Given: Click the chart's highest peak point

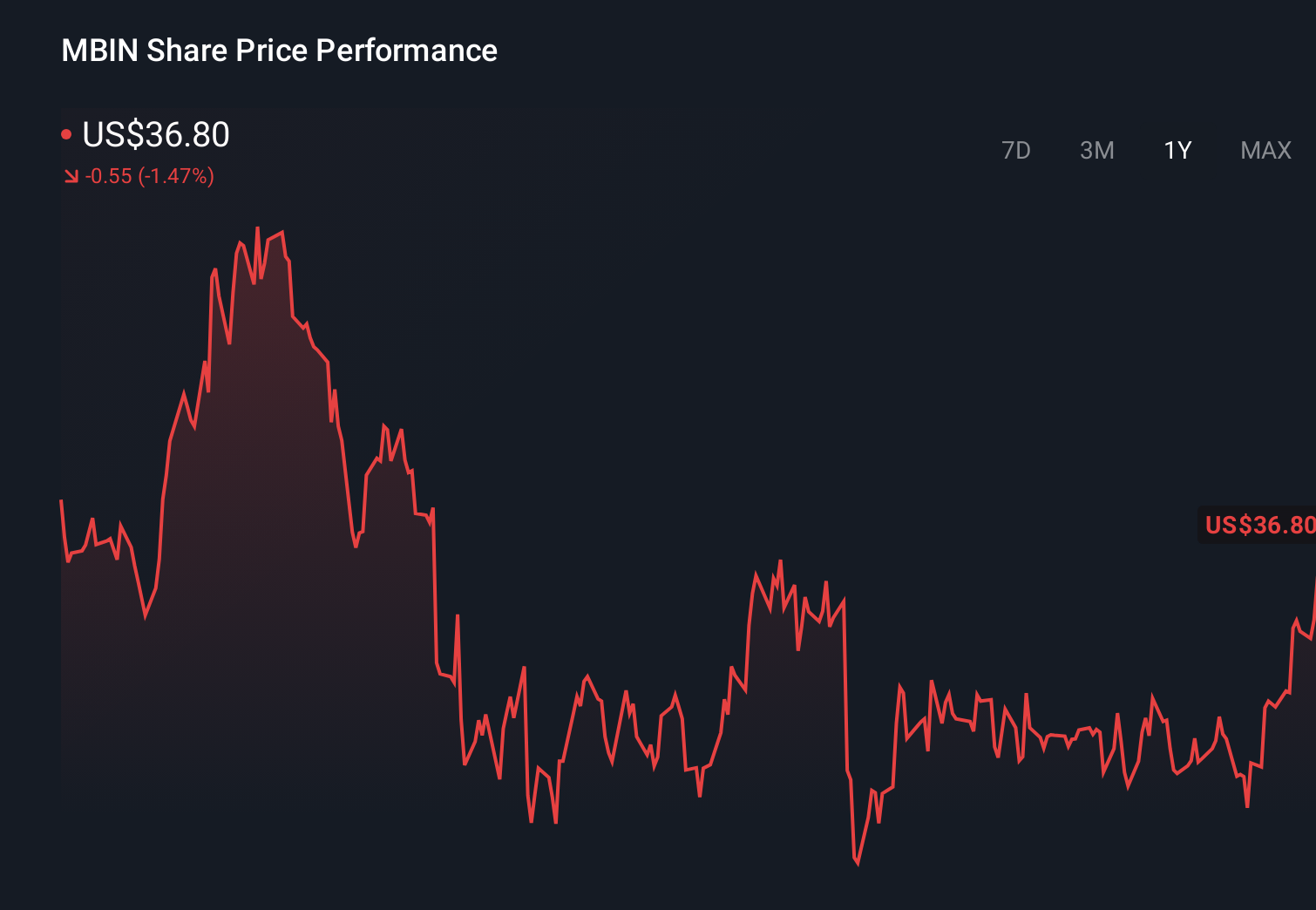Looking at the screenshot, I should (x=258, y=228).
